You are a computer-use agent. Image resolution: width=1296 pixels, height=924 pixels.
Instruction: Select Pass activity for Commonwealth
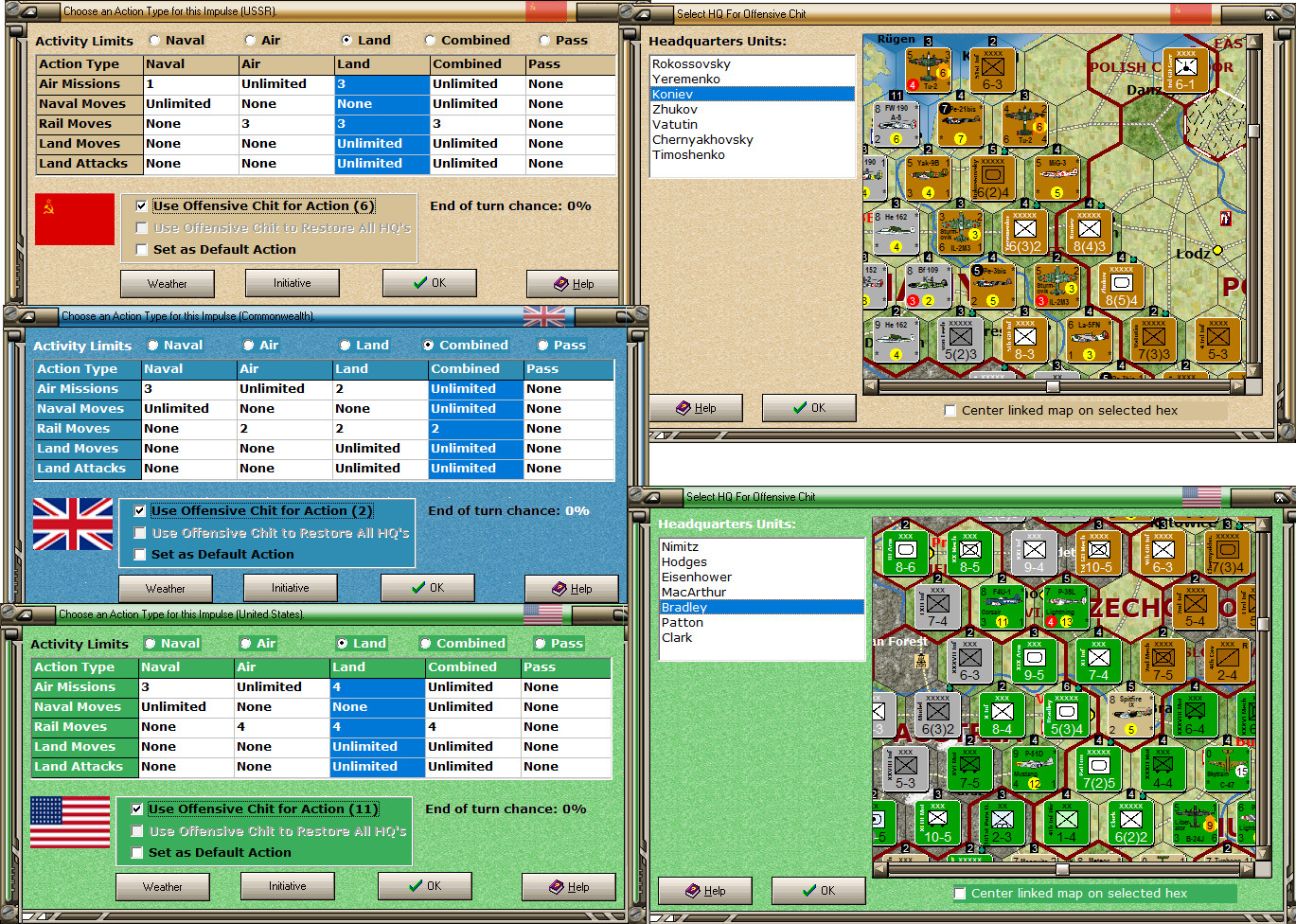[x=562, y=346]
